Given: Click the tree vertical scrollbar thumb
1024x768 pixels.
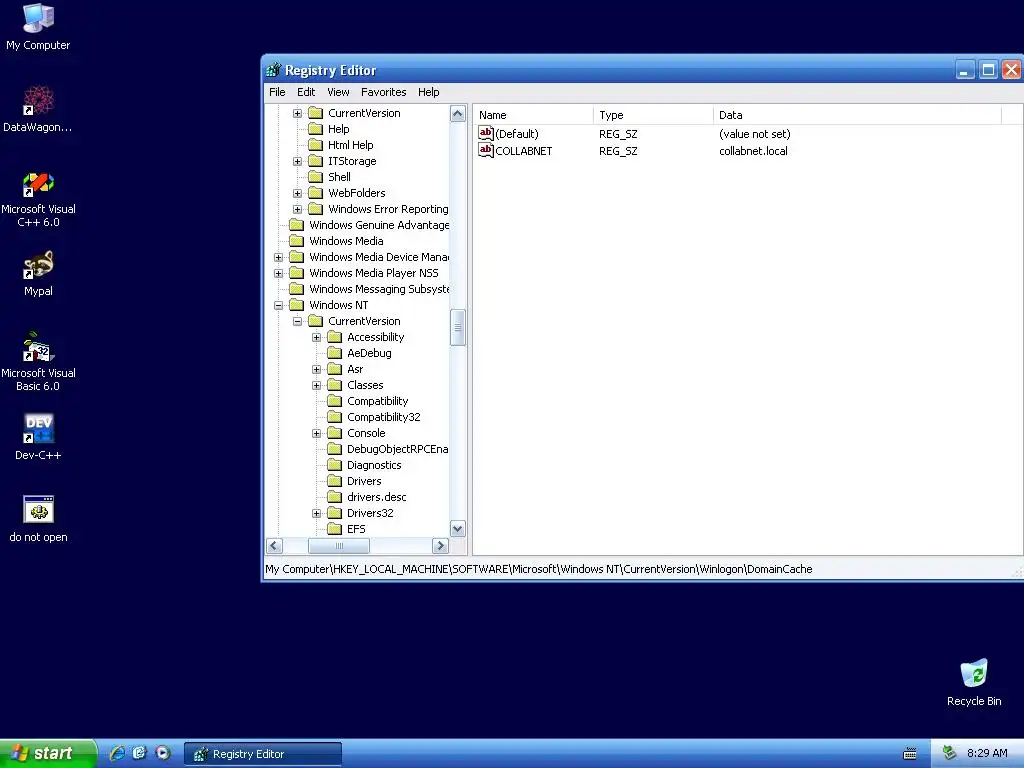Looking at the screenshot, I should tap(458, 327).
